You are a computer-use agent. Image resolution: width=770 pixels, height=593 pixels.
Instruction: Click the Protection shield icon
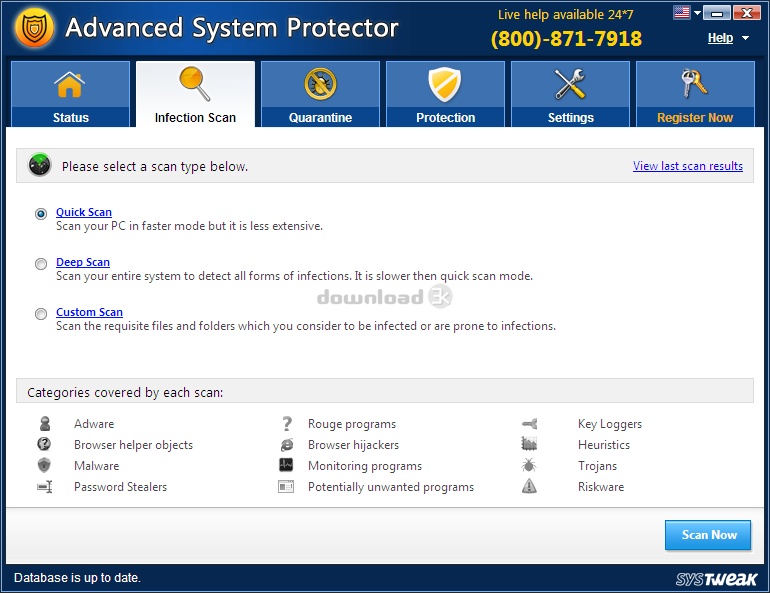tap(445, 84)
